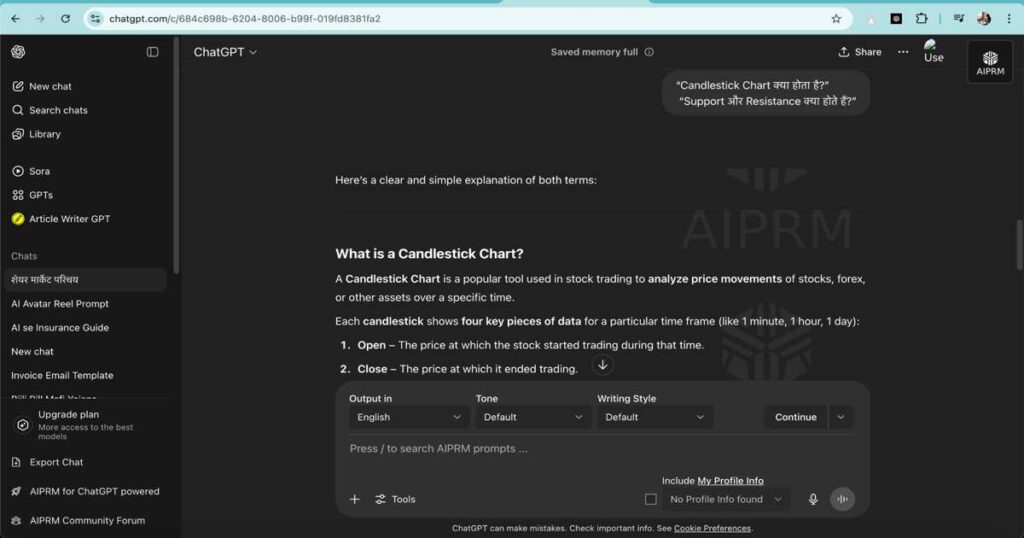1024x538 pixels.
Task: Click the New chat pencil icon
Action: pos(18,86)
